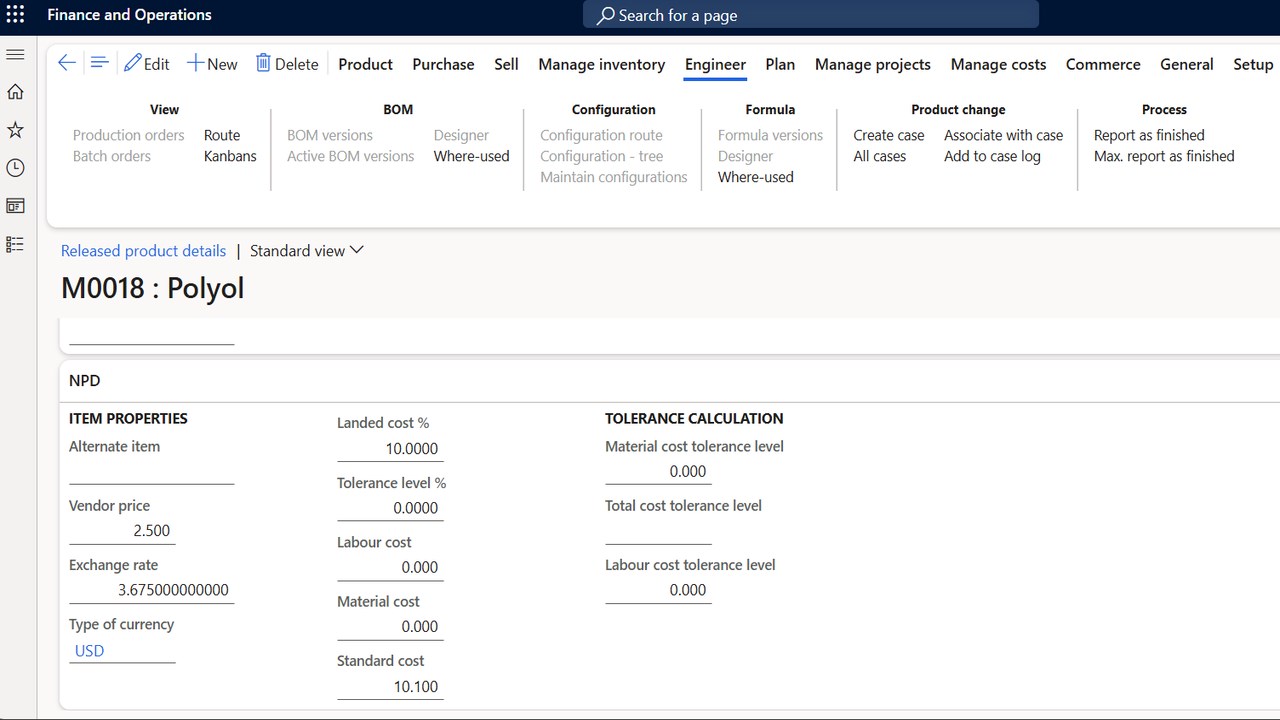Switch to the Purchase tab
This screenshot has height=720, width=1280.
pos(443,64)
